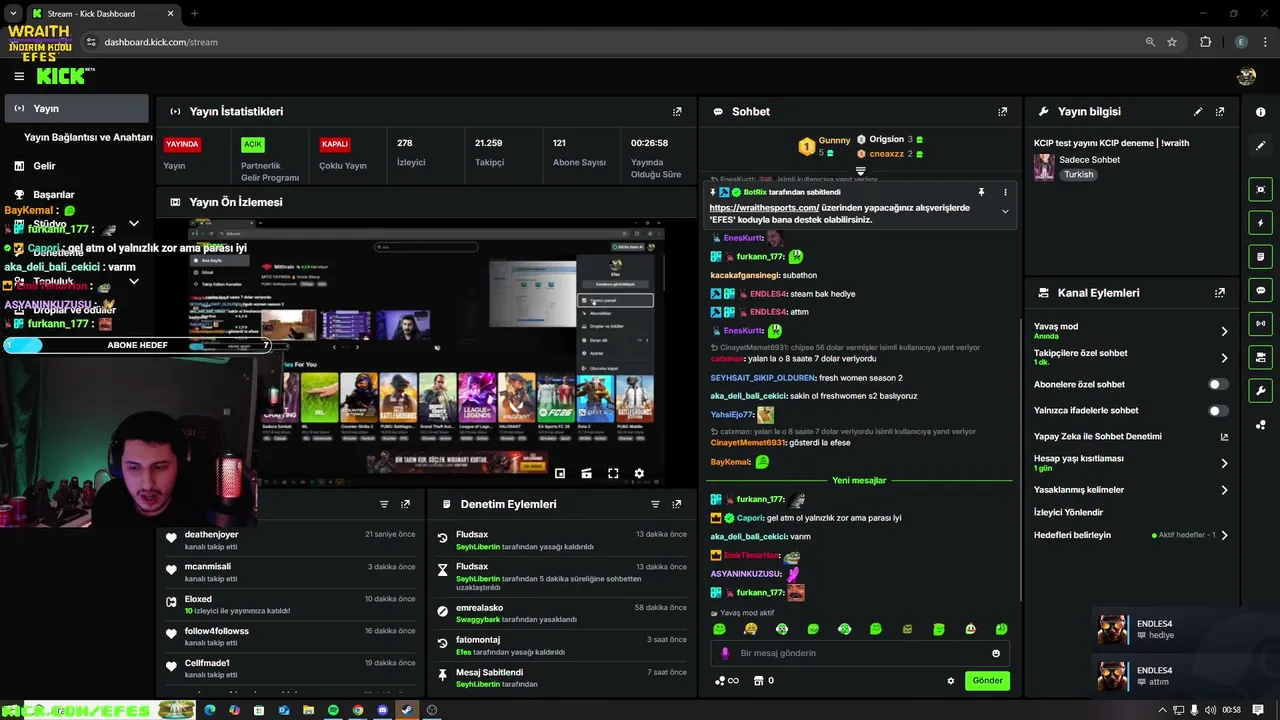Expand the pinned message chevron
Viewport: 1280px width, 720px height.
pos(1005,211)
